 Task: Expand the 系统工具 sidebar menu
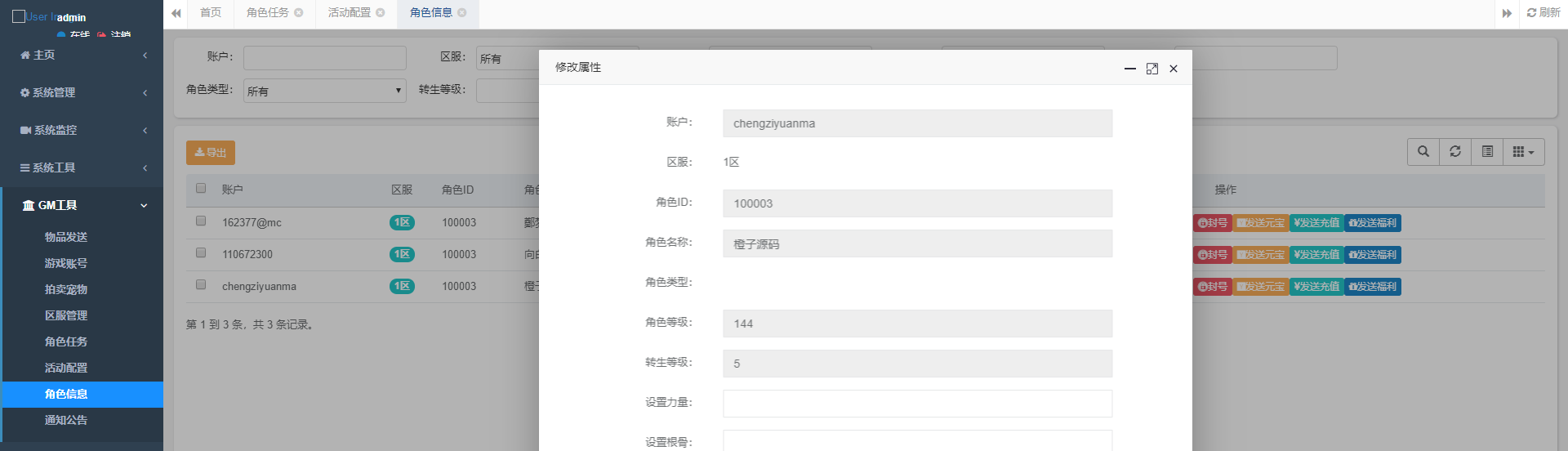coord(82,167)
